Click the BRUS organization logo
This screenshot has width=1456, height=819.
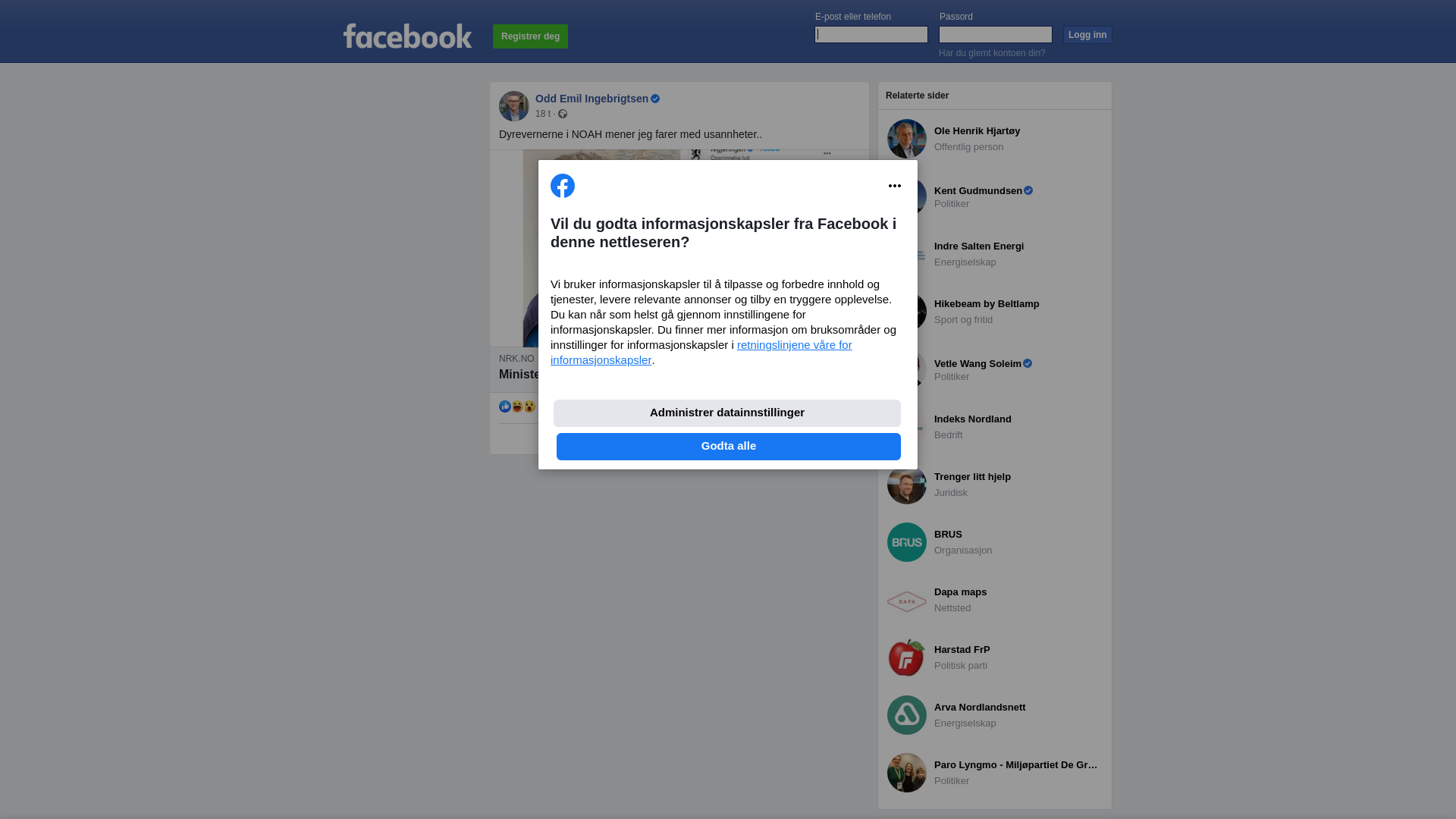click(x=907, y=542)
